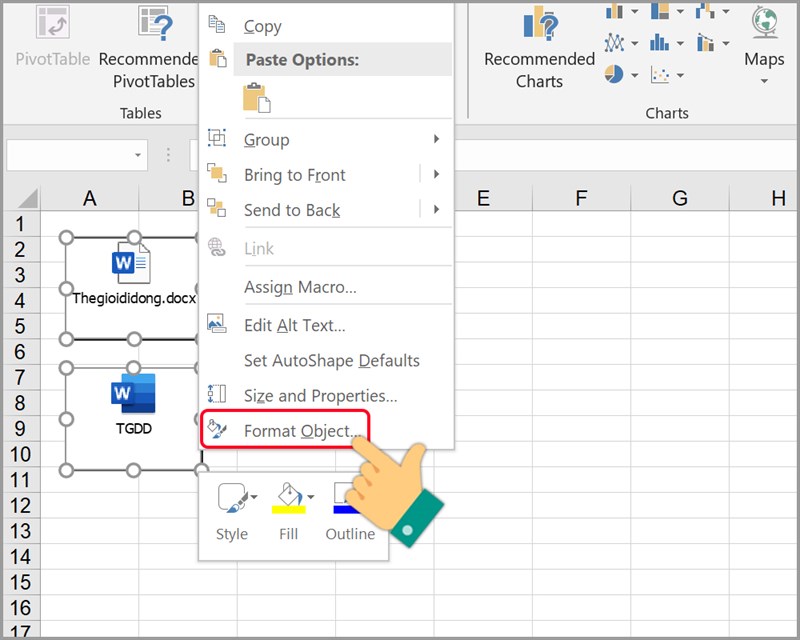Select column G header
This screenshot has width=800, height=640.
tap(680, 198)
